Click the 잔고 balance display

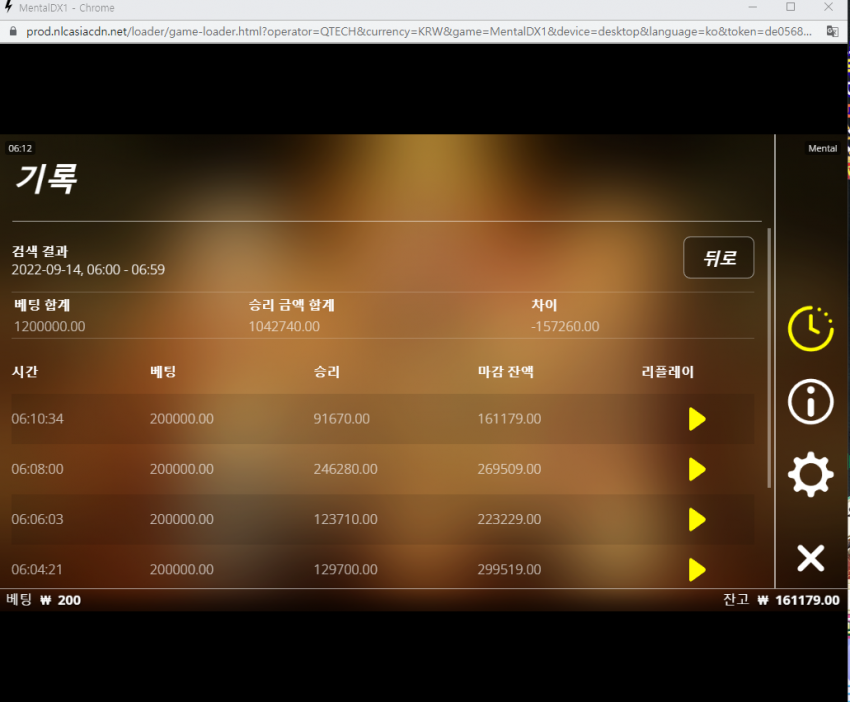click(781, 600)
